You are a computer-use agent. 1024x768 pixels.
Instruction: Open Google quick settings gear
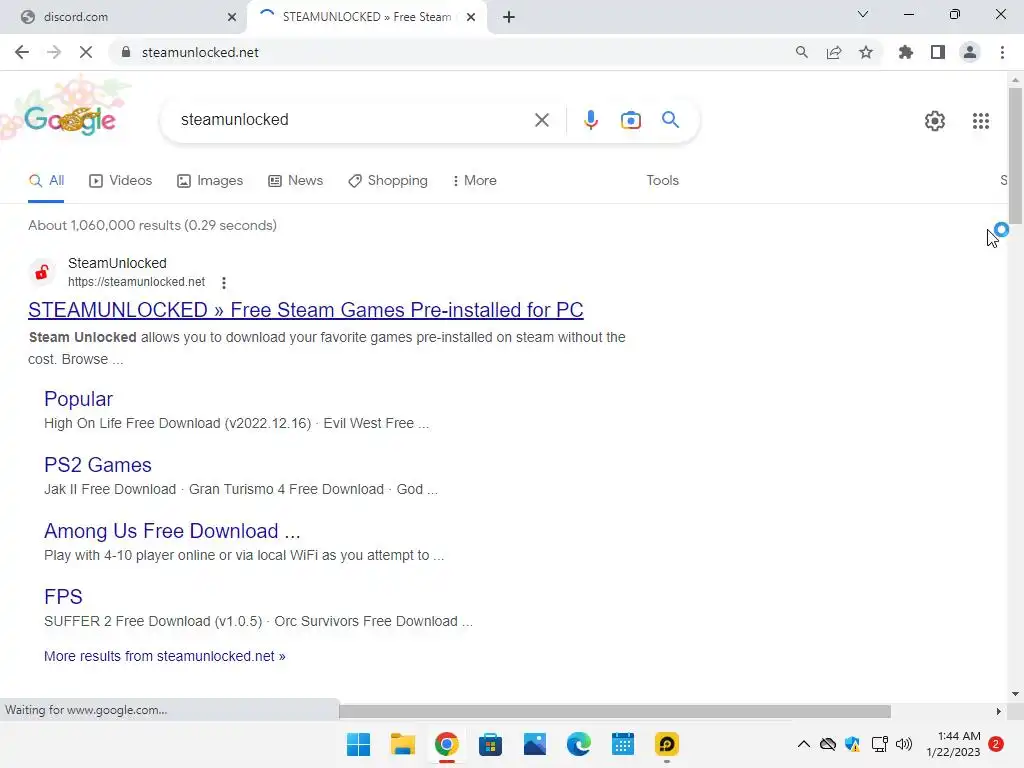pos(935,121)
